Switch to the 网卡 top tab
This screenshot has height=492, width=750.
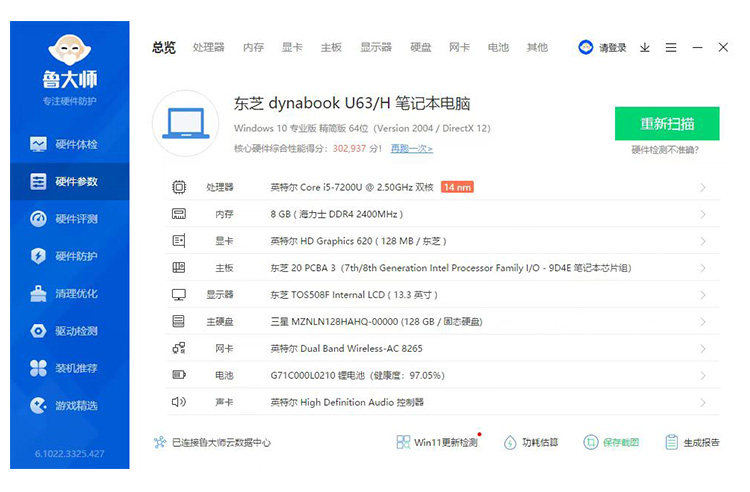tap(459, 47)
